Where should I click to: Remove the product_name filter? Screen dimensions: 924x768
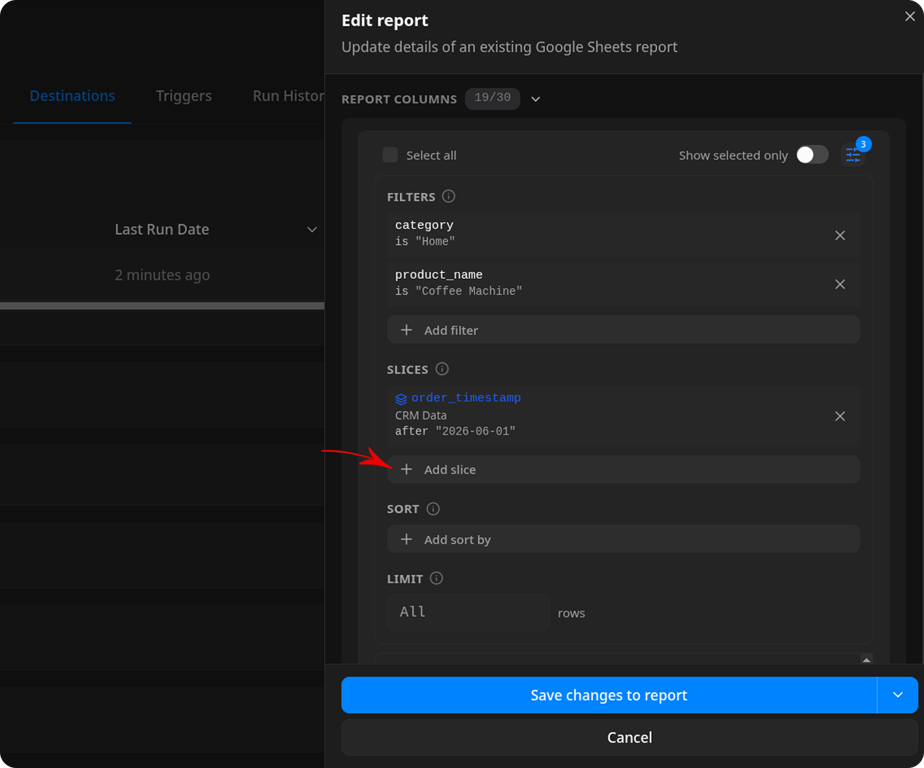pos(840,284)
